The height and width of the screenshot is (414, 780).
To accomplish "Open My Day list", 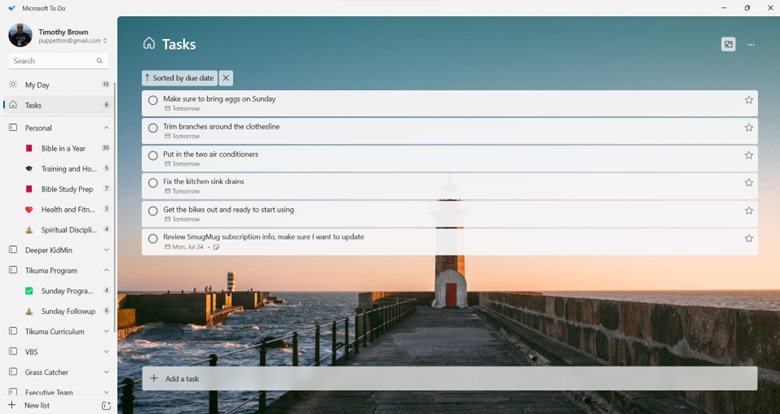I will tap(58, 85).
